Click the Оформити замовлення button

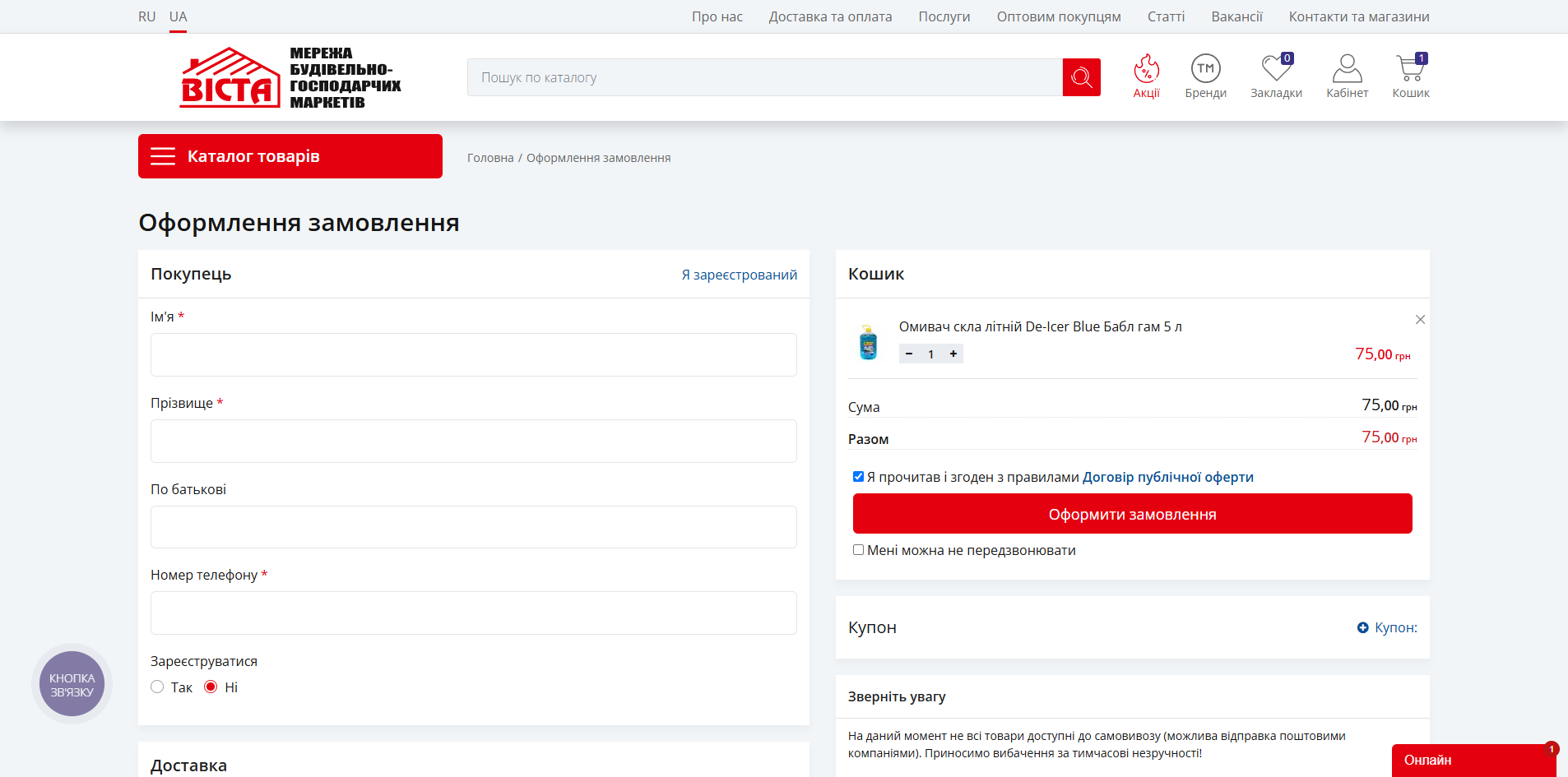(1133, 514)
